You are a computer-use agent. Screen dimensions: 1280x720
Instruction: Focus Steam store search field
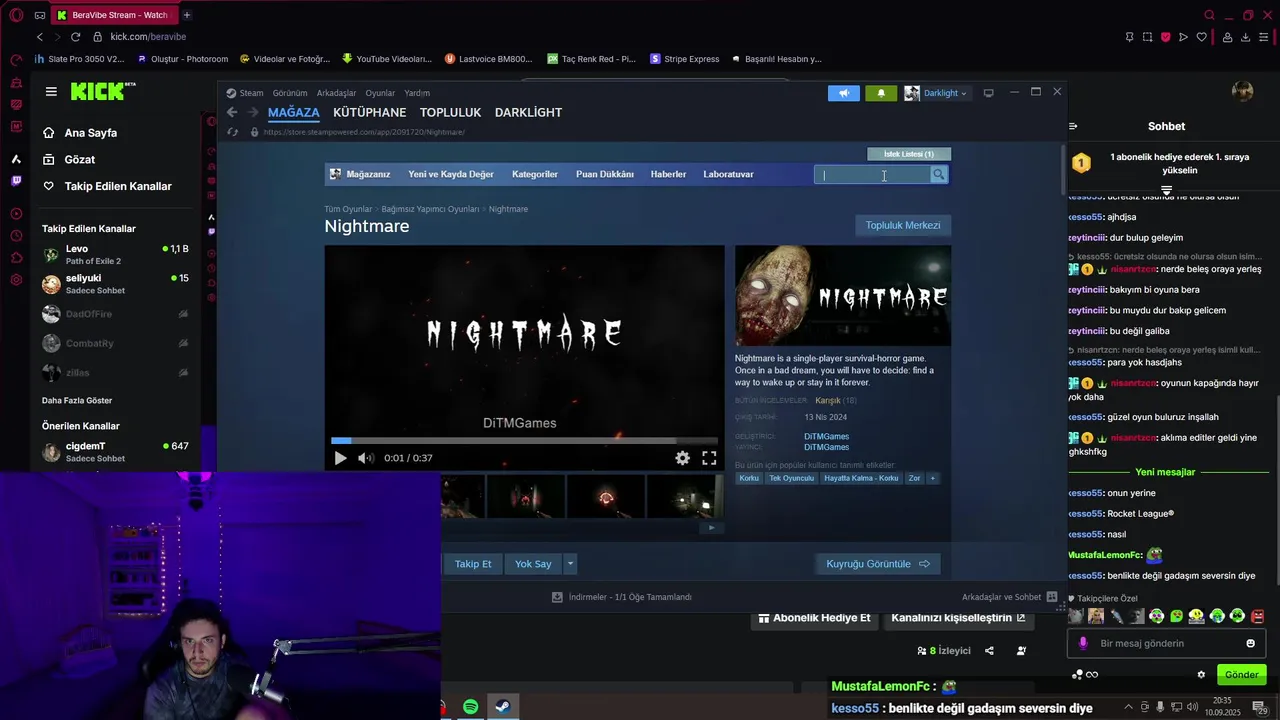point(873,175)
